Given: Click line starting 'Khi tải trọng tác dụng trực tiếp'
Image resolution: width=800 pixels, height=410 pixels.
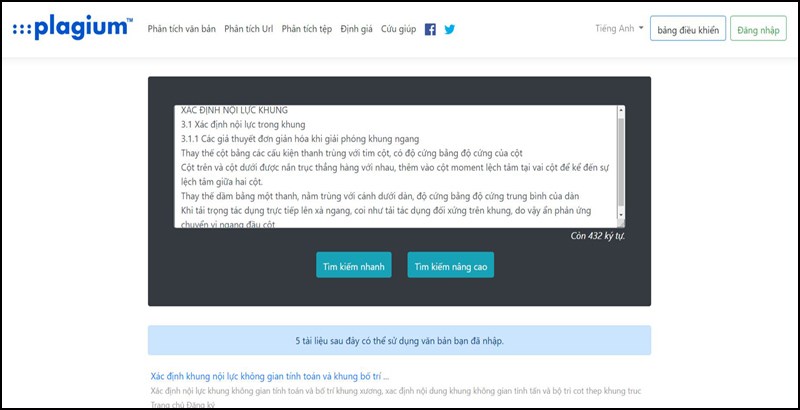Looking at the screenshot, I should point(386,210).
